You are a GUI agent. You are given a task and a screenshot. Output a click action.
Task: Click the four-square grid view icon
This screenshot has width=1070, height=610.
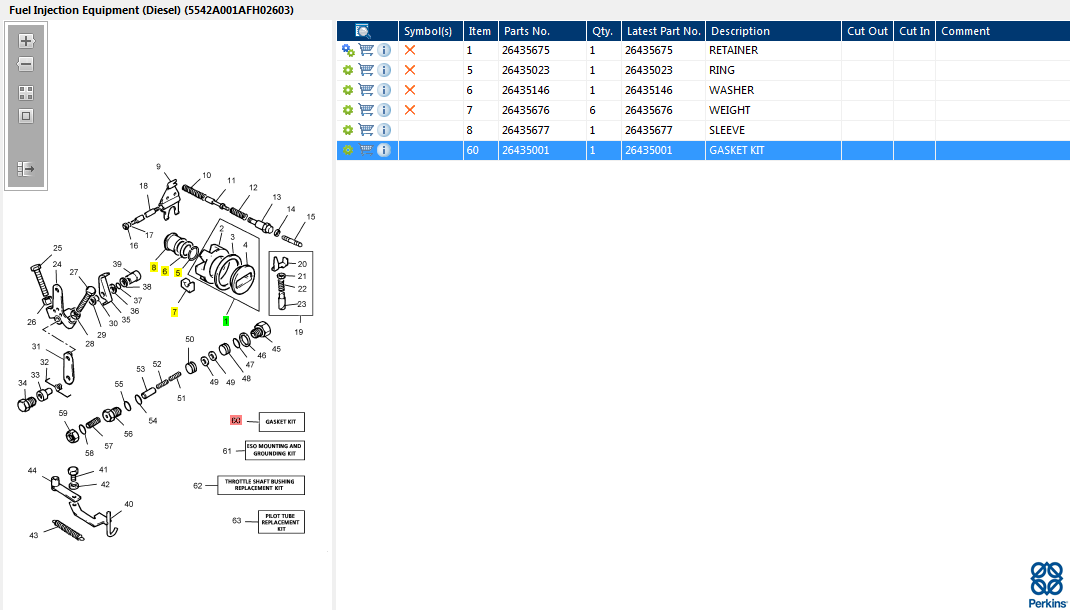coord(26,92)
